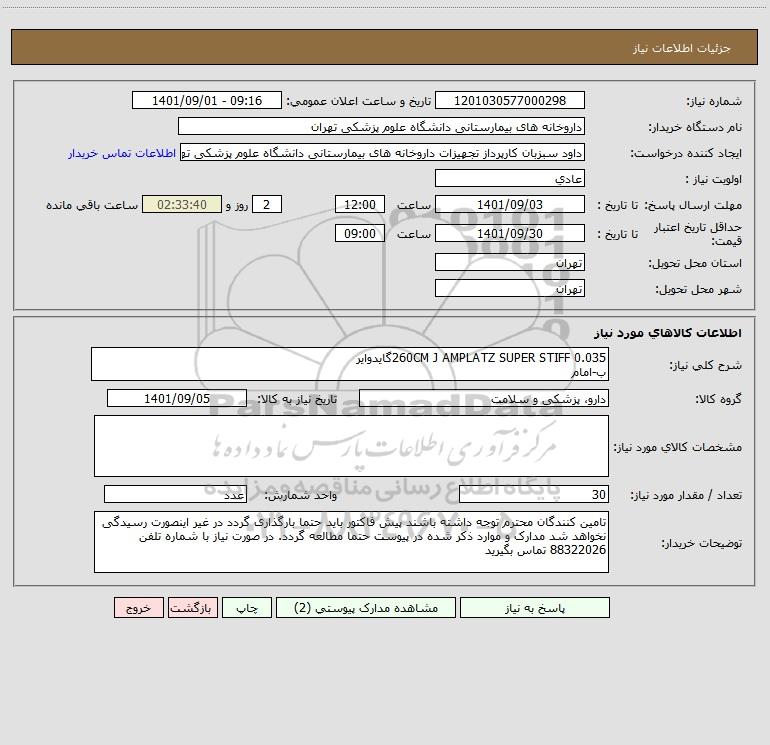Click header 'جزئیات اطلاعات نیاز'
Image resolution: width=770 pixels, height=745 pixels.
(x=682, y=48)
